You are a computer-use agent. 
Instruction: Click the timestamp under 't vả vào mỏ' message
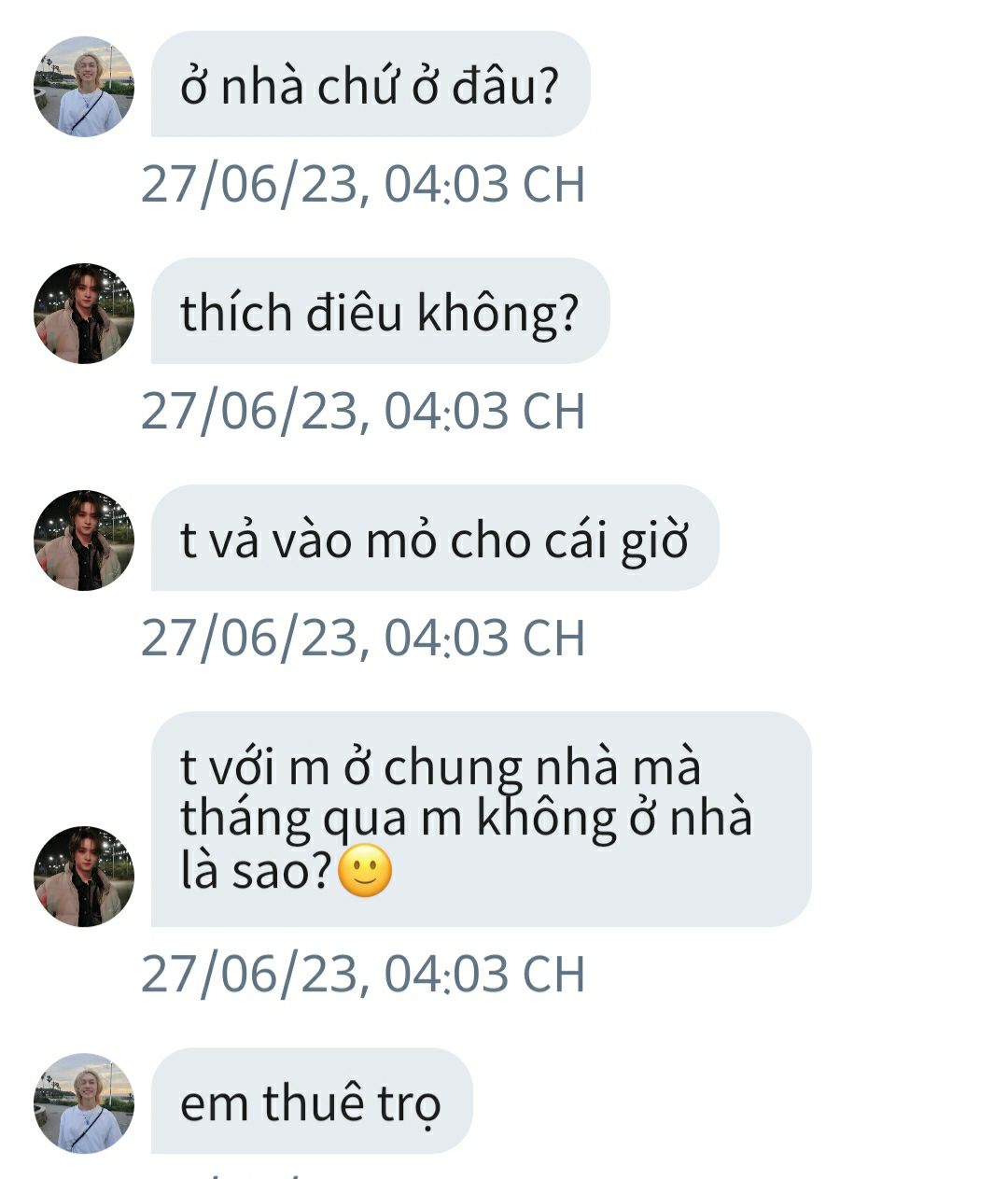pos(363,638)
